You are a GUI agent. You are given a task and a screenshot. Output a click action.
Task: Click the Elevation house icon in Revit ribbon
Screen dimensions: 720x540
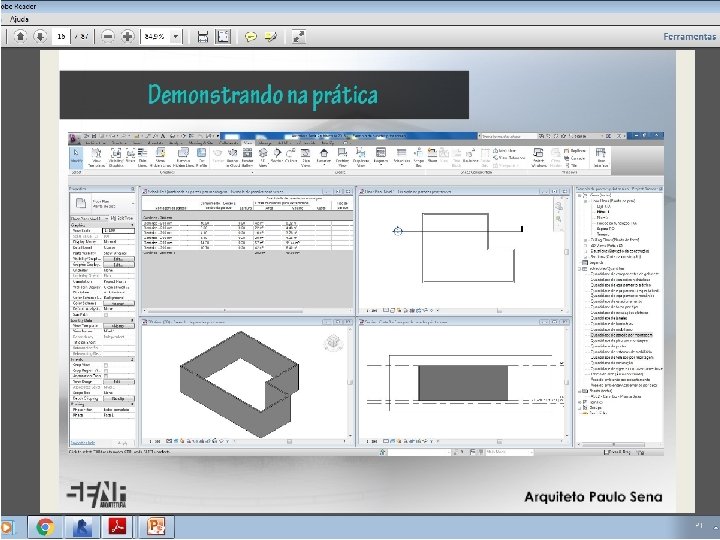[x=324, y=156]
